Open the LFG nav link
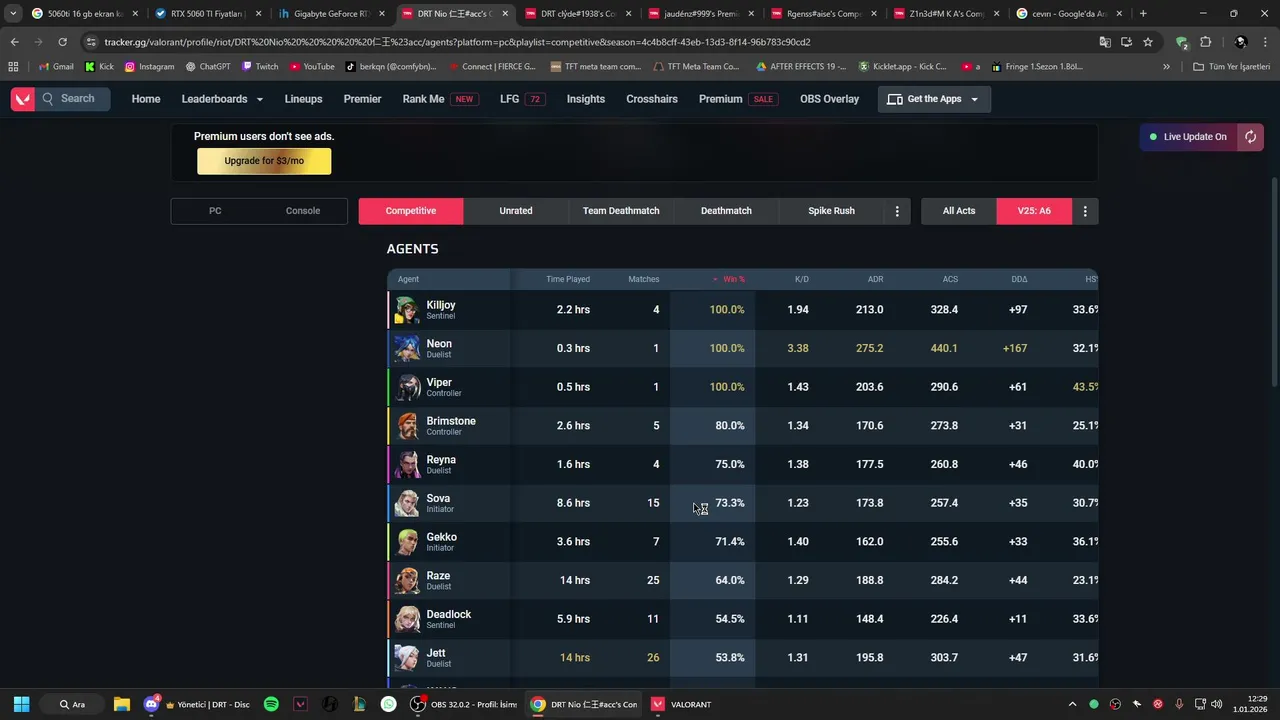1280x720 pixels. click(522, 99)
